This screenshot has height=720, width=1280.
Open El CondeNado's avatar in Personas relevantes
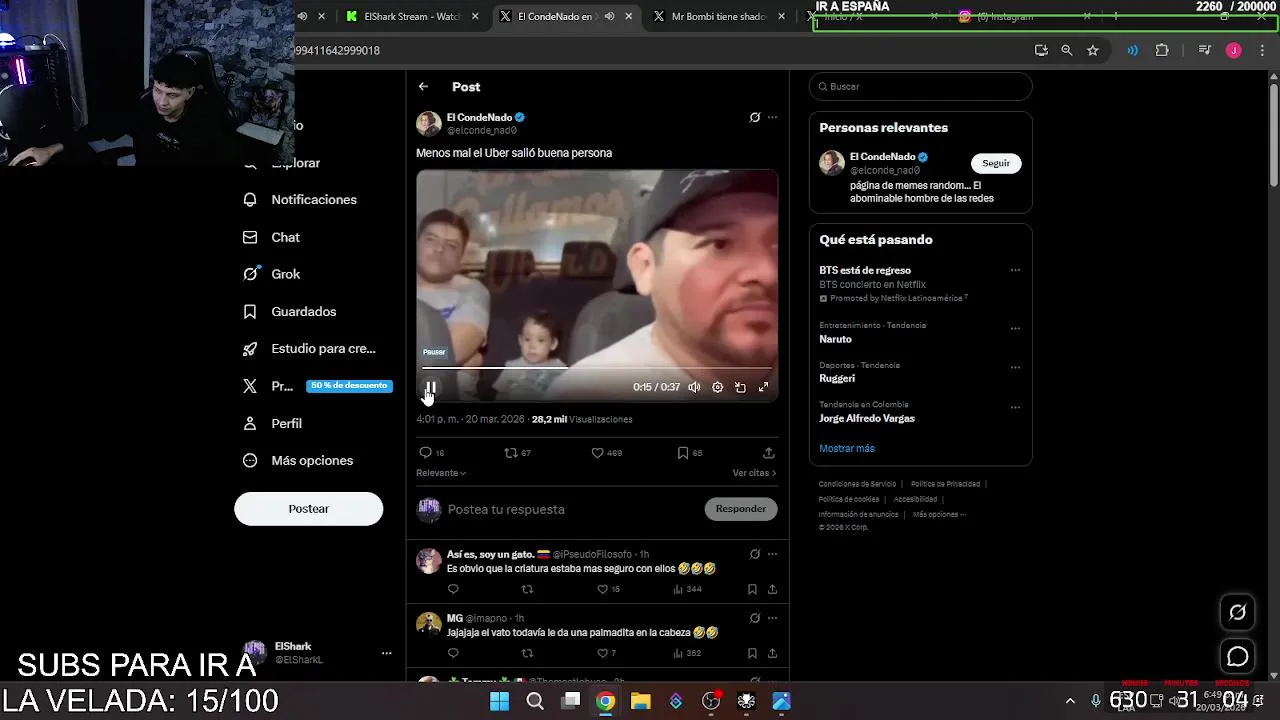[832, 163]
